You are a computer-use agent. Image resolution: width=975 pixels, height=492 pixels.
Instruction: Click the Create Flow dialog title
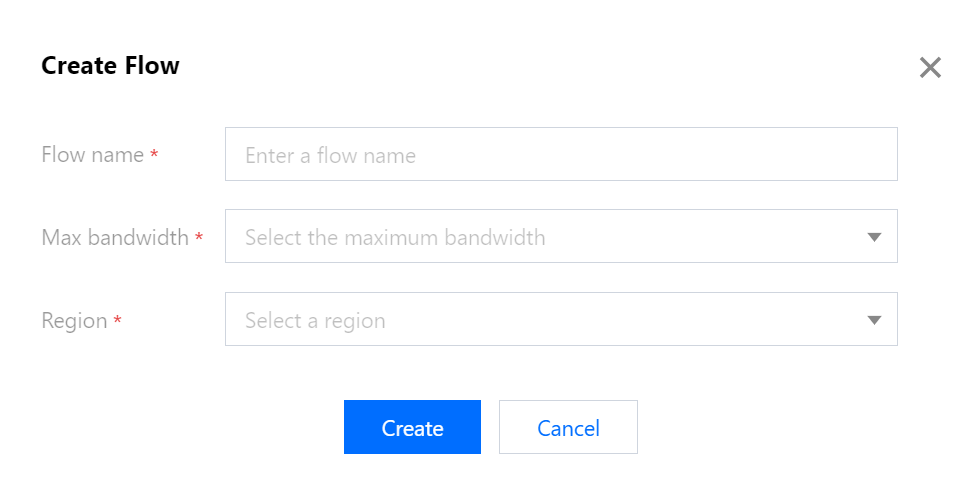point(110,66)
